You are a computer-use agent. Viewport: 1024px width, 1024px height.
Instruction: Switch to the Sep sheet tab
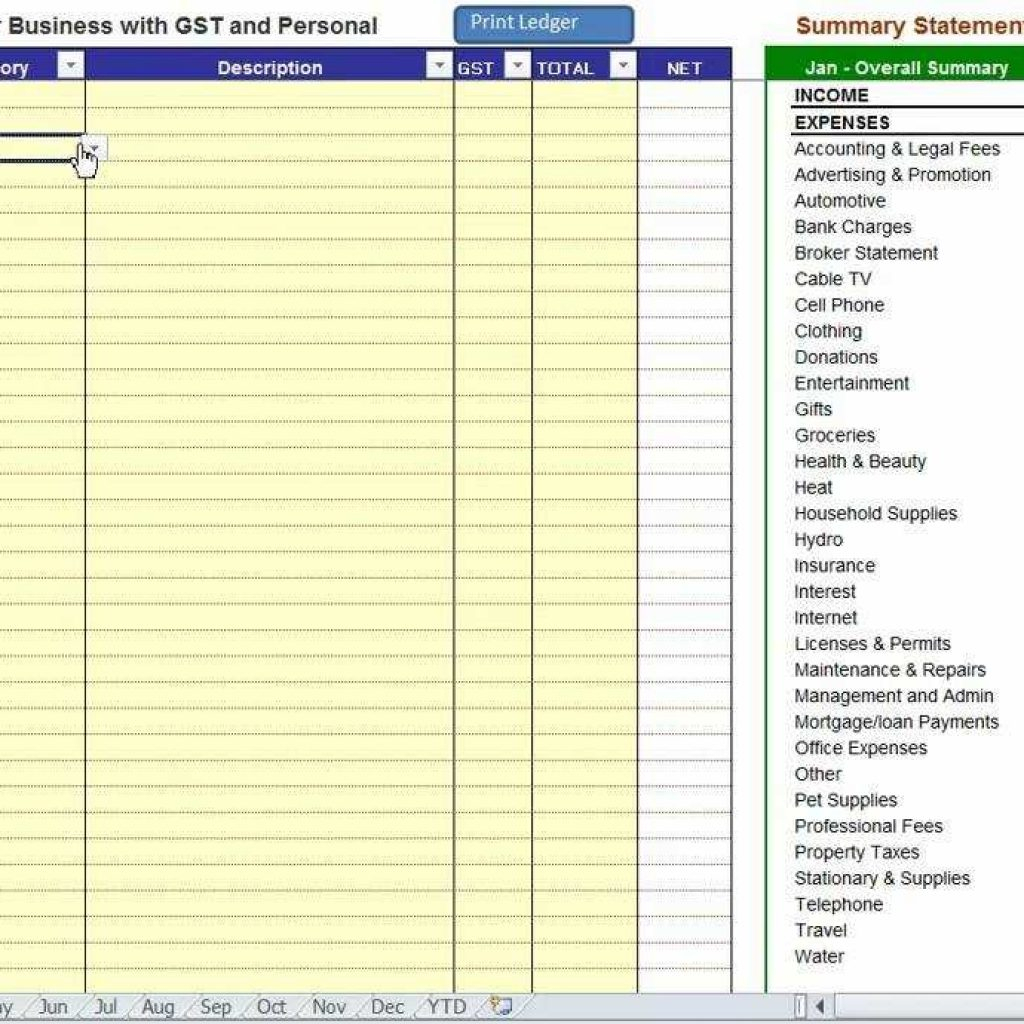coord(216,1006)
